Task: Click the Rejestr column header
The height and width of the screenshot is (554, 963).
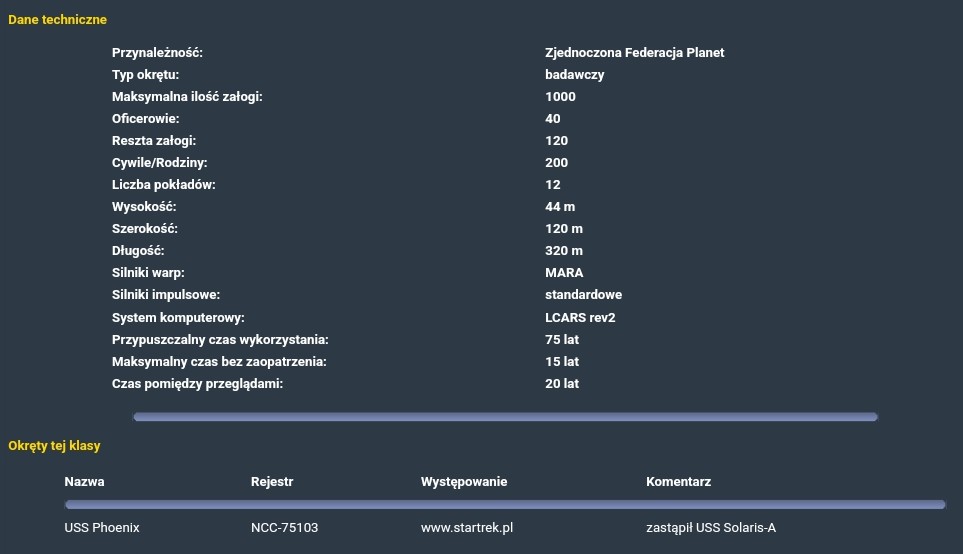Action: pyautogui.click(x=272, y=482)
